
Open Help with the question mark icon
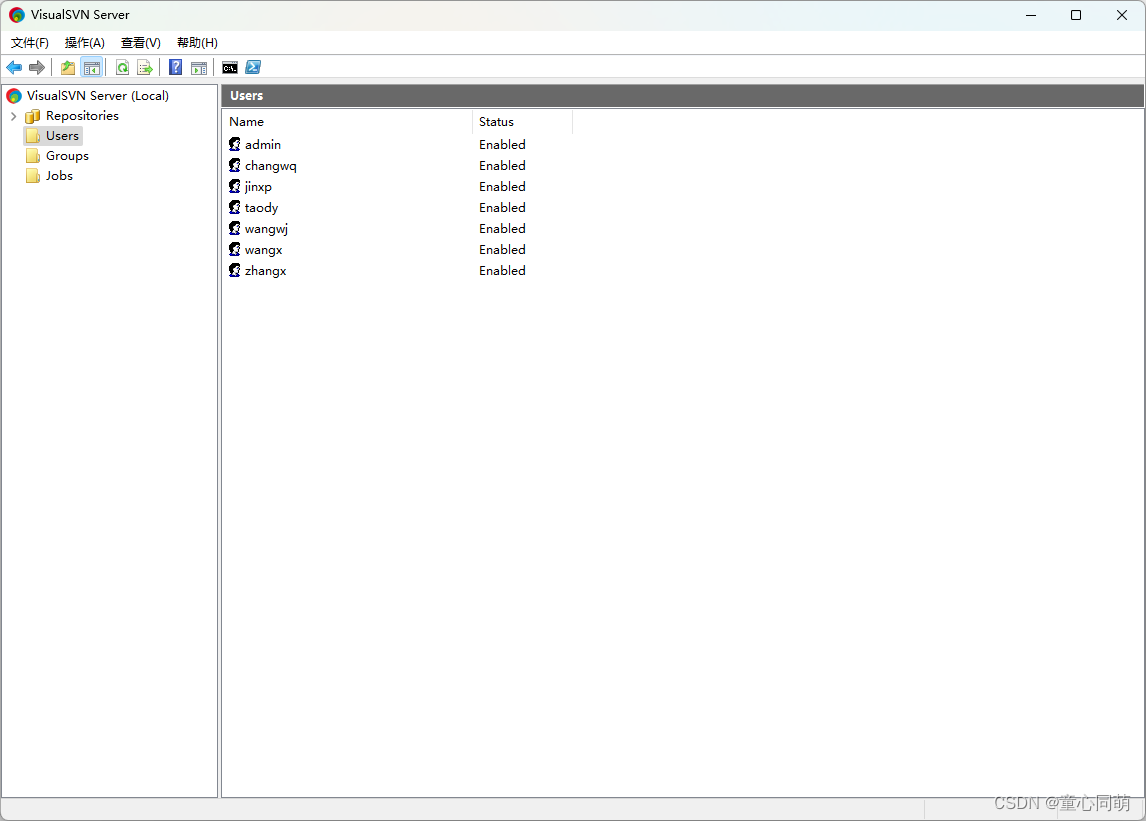point(175,68)
